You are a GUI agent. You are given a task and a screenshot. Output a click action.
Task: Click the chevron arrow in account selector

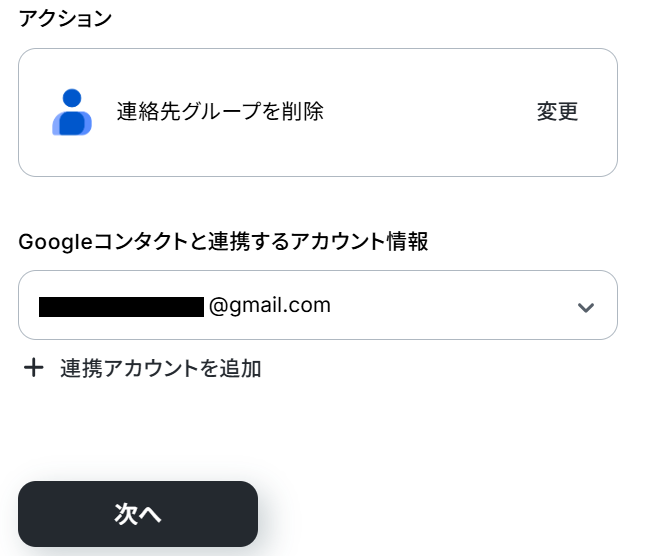point(586,307)
